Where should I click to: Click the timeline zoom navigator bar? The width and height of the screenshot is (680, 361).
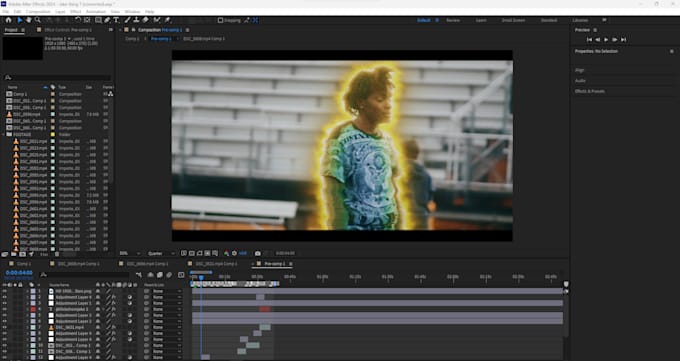(x=201, y=272)
